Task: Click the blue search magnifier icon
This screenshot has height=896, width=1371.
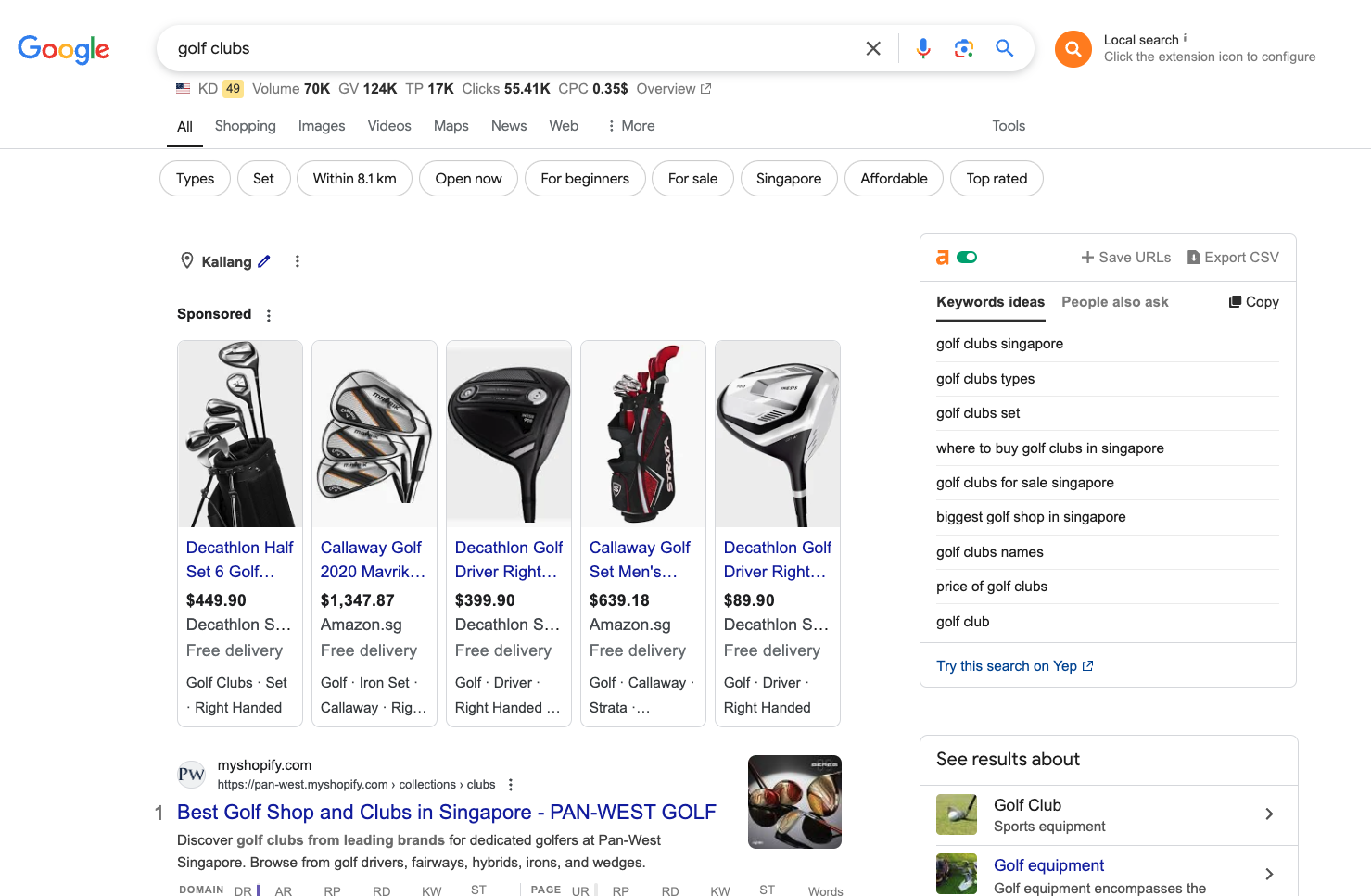Action: [1004, 48]
